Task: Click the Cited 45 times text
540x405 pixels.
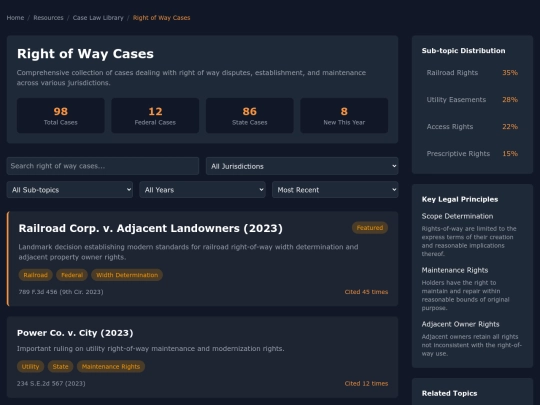Action: (x=366, y=292)
